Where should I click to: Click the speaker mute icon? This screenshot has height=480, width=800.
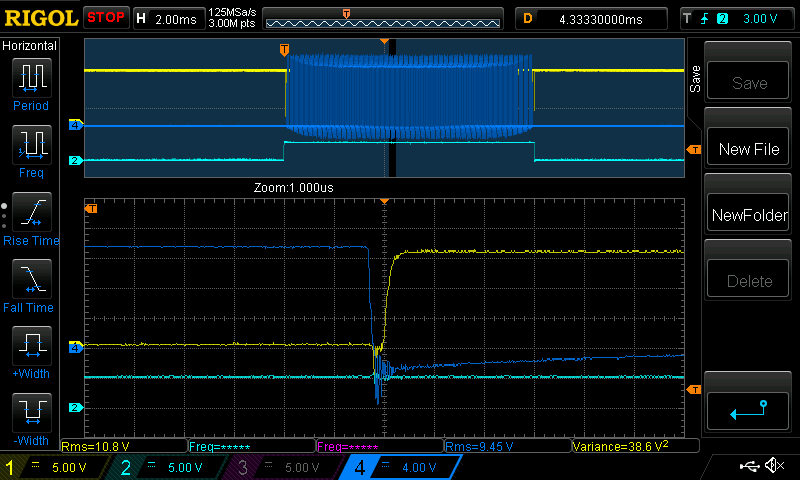[773, 466]
